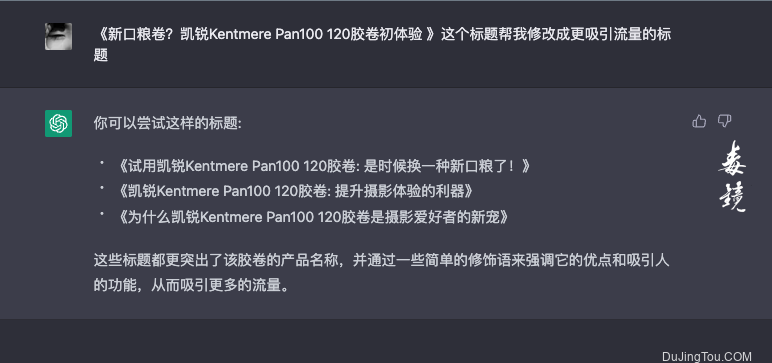Select the user profile avatar thumbnail

[59, 36]
